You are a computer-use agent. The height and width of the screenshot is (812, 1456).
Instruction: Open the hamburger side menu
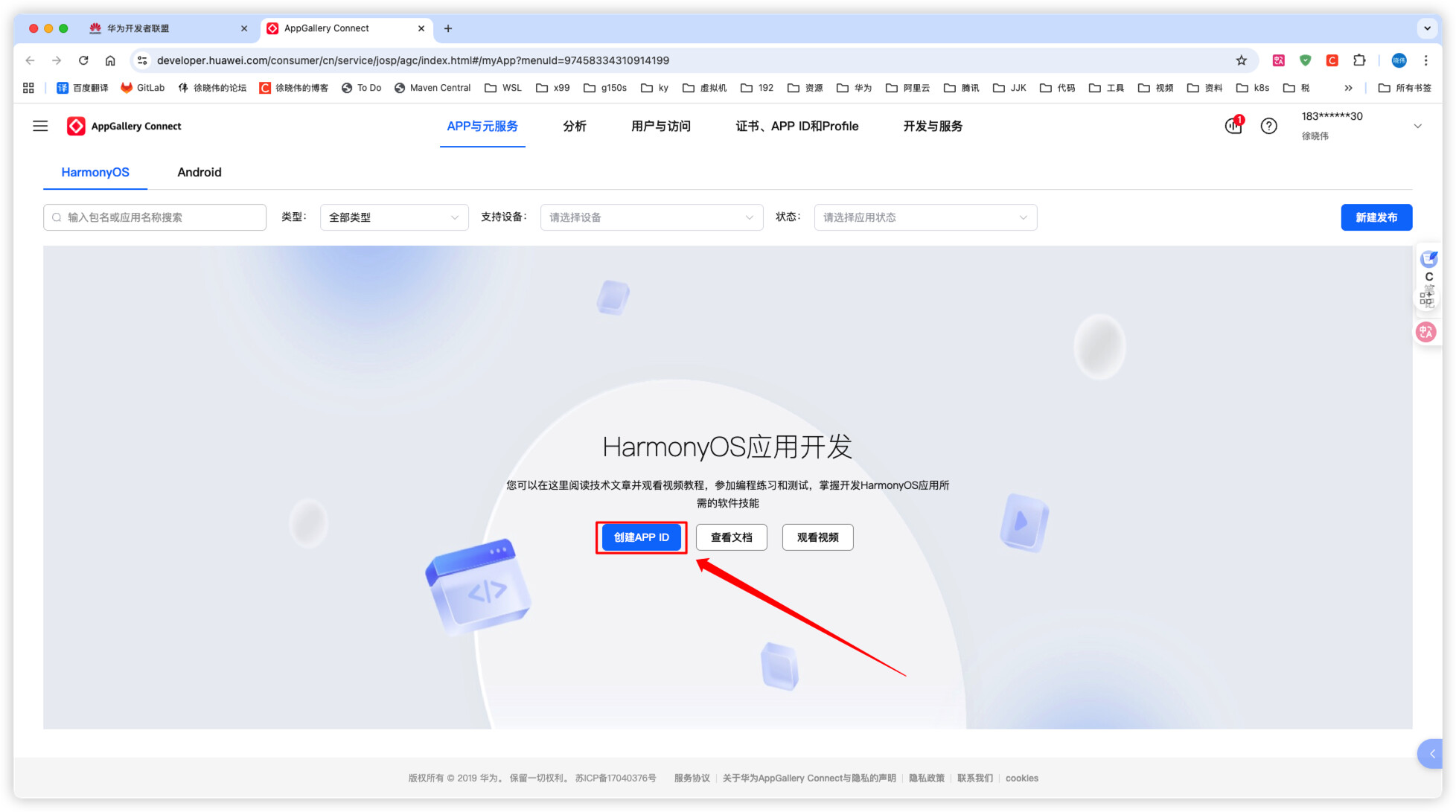click(40, 127)
